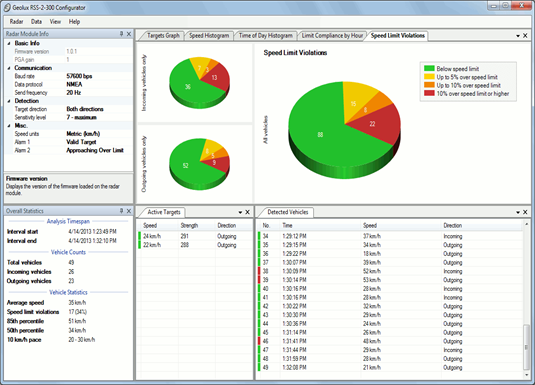Select detected vehicle row No. 34

point(390,236)
